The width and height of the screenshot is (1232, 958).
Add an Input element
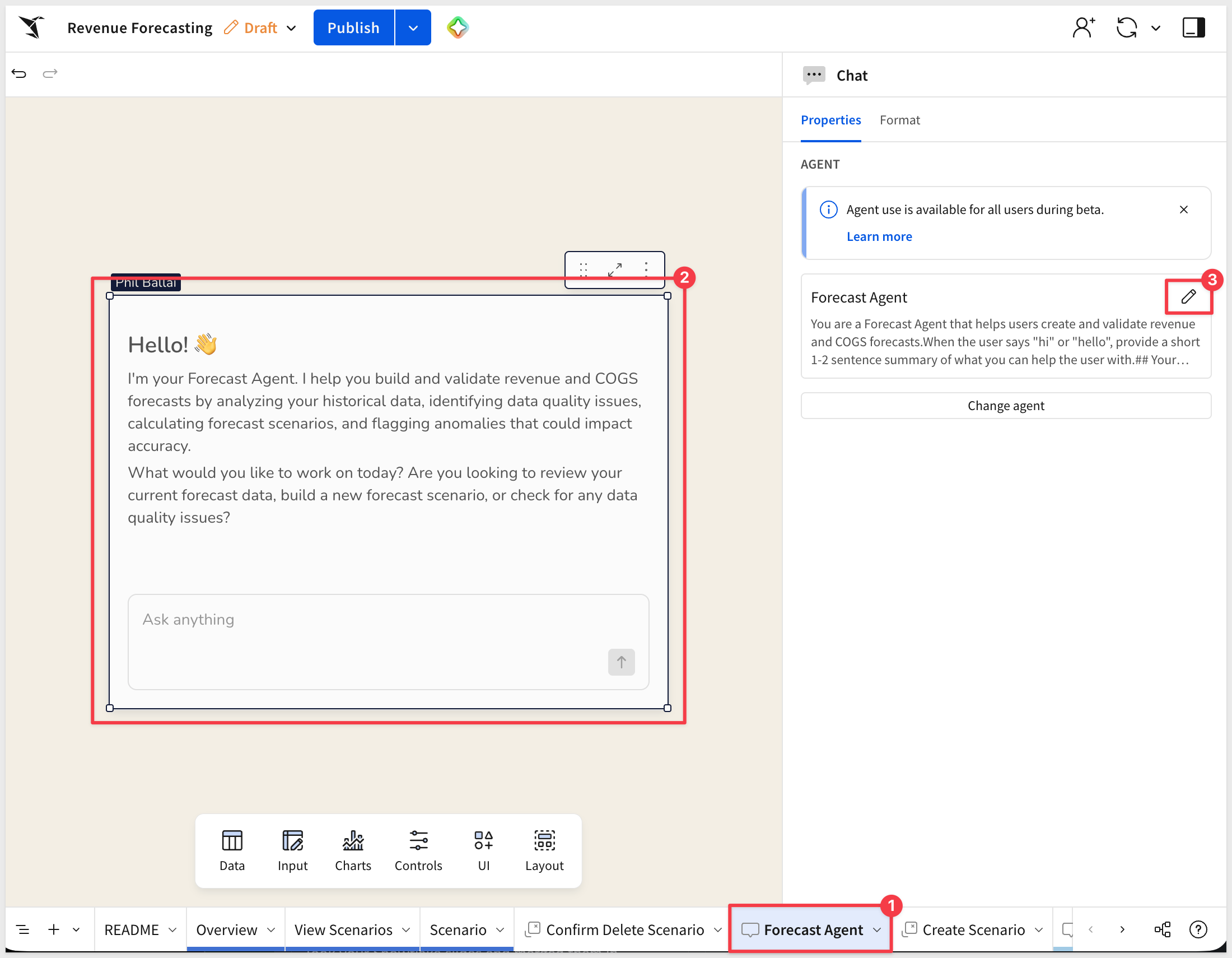pos(292,851)
